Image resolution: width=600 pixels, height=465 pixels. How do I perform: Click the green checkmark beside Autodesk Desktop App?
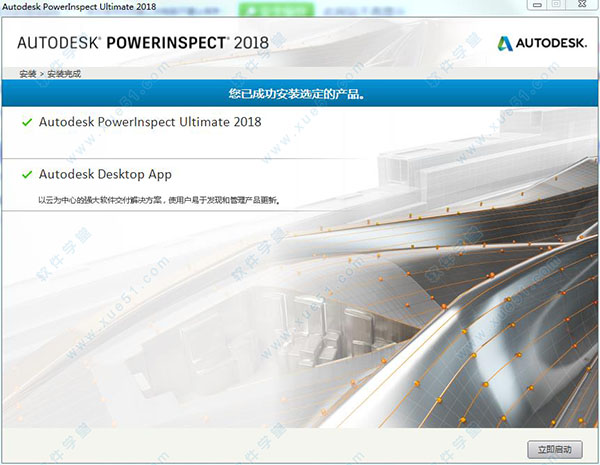coord(26,174)
